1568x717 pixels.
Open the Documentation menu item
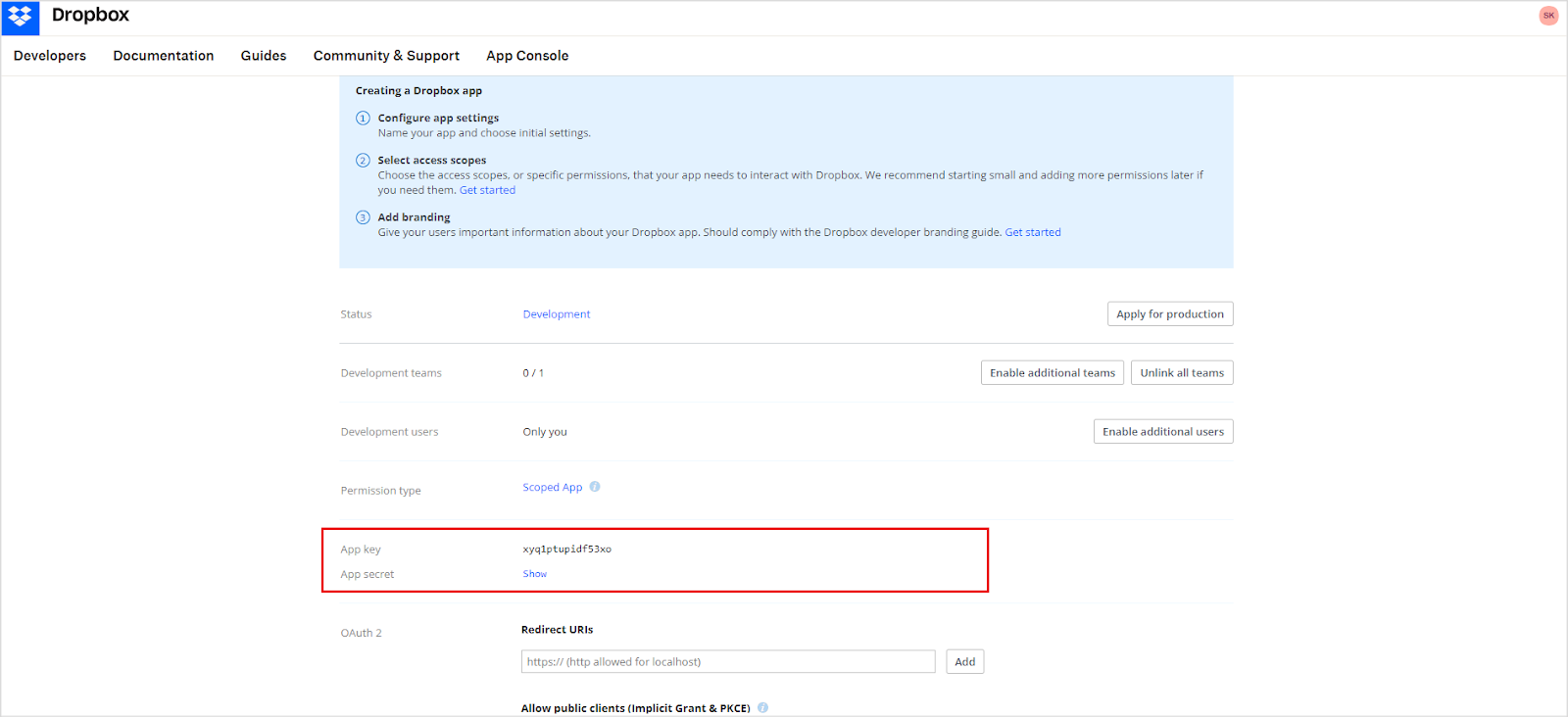tap(164, 56)
